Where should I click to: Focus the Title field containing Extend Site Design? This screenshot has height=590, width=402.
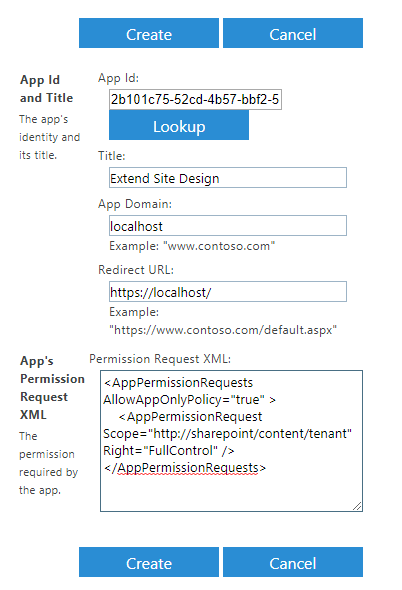228,178
